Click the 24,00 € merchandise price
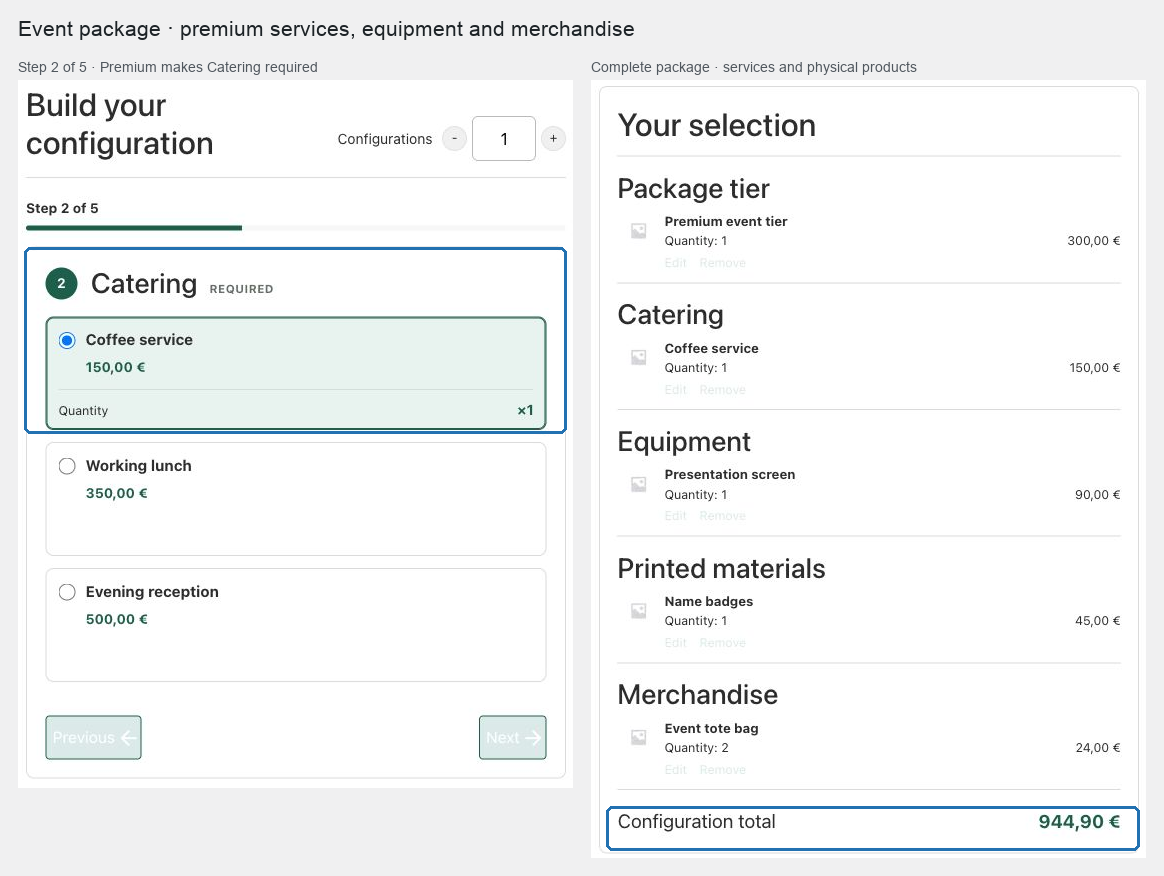Image resolution: width=1164 pixels, height=876 pixels. (x=1098, y=748)
